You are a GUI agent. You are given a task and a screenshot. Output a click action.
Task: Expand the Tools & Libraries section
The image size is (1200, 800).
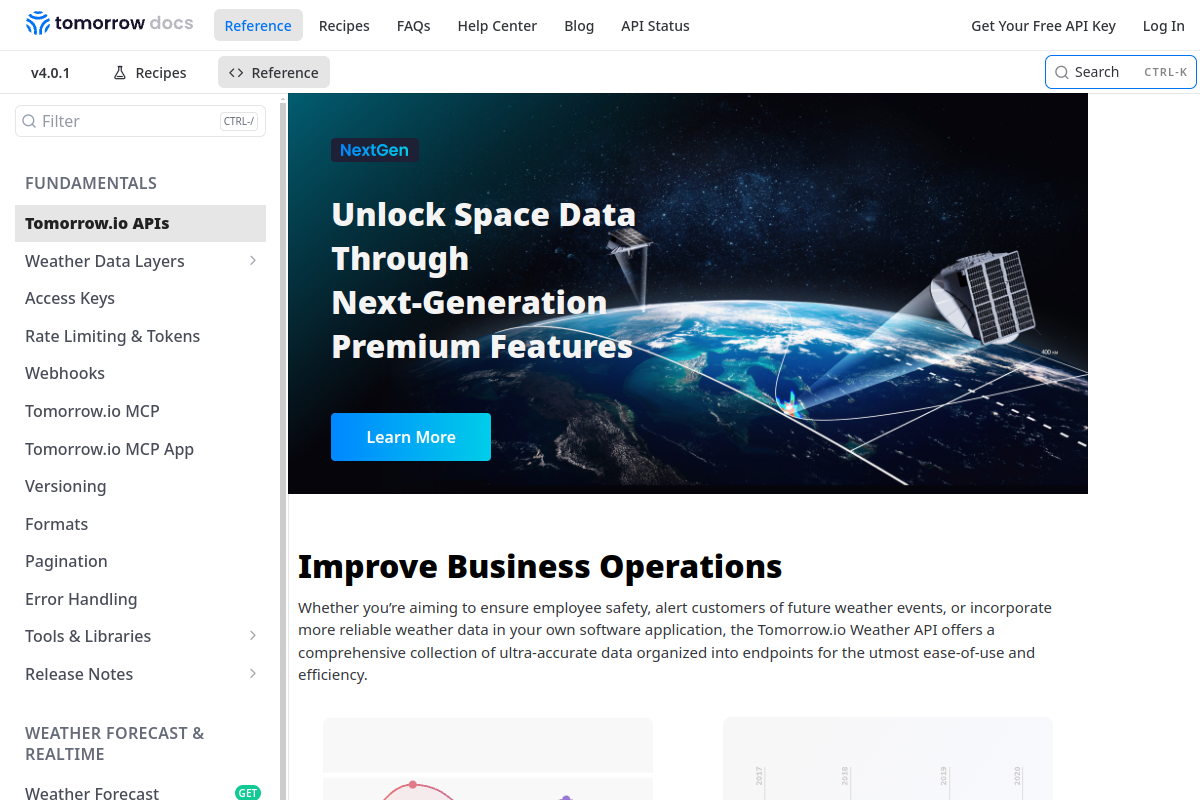tap(253, 636)
